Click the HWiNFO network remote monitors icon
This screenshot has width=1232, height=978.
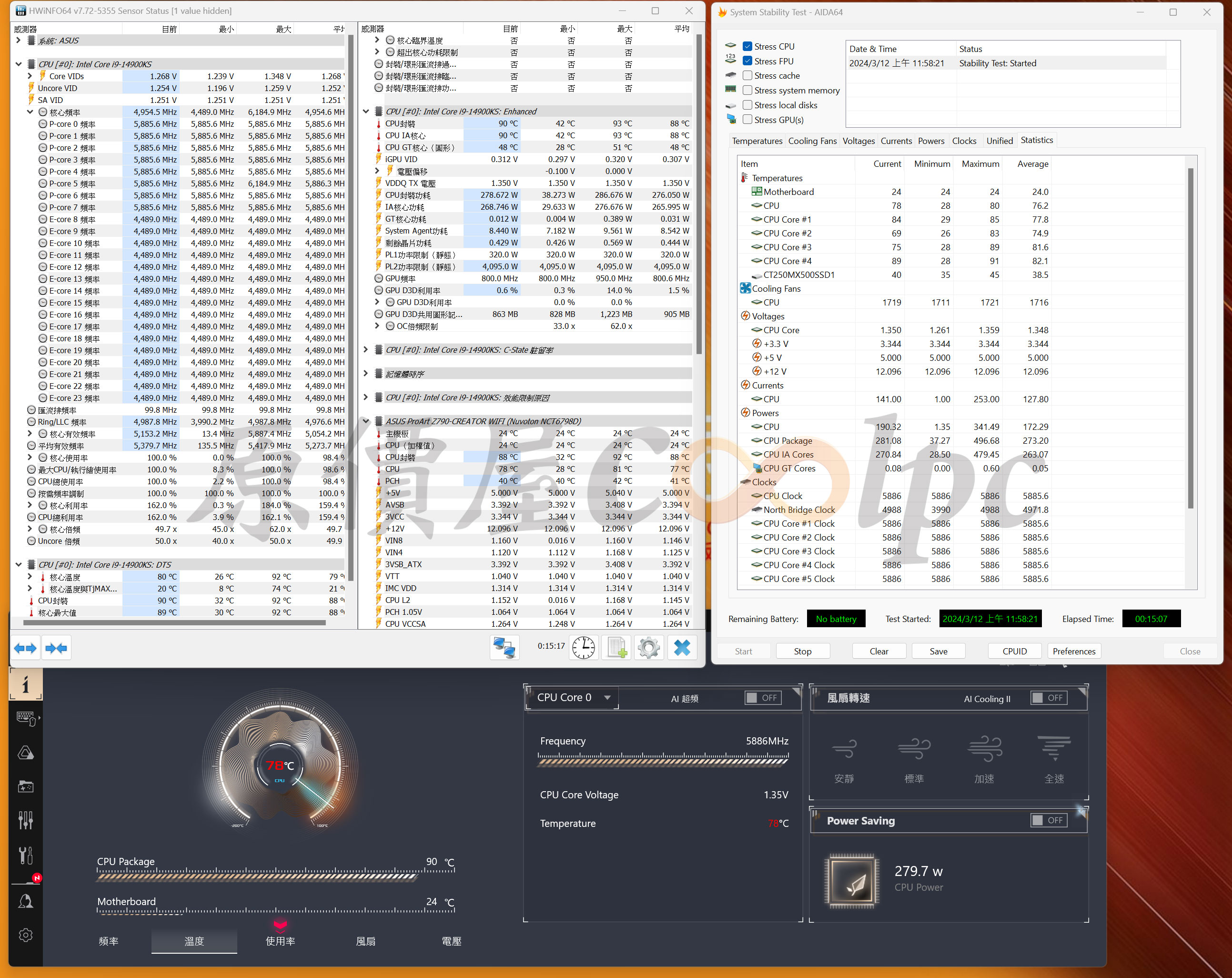tap(505, 648)
